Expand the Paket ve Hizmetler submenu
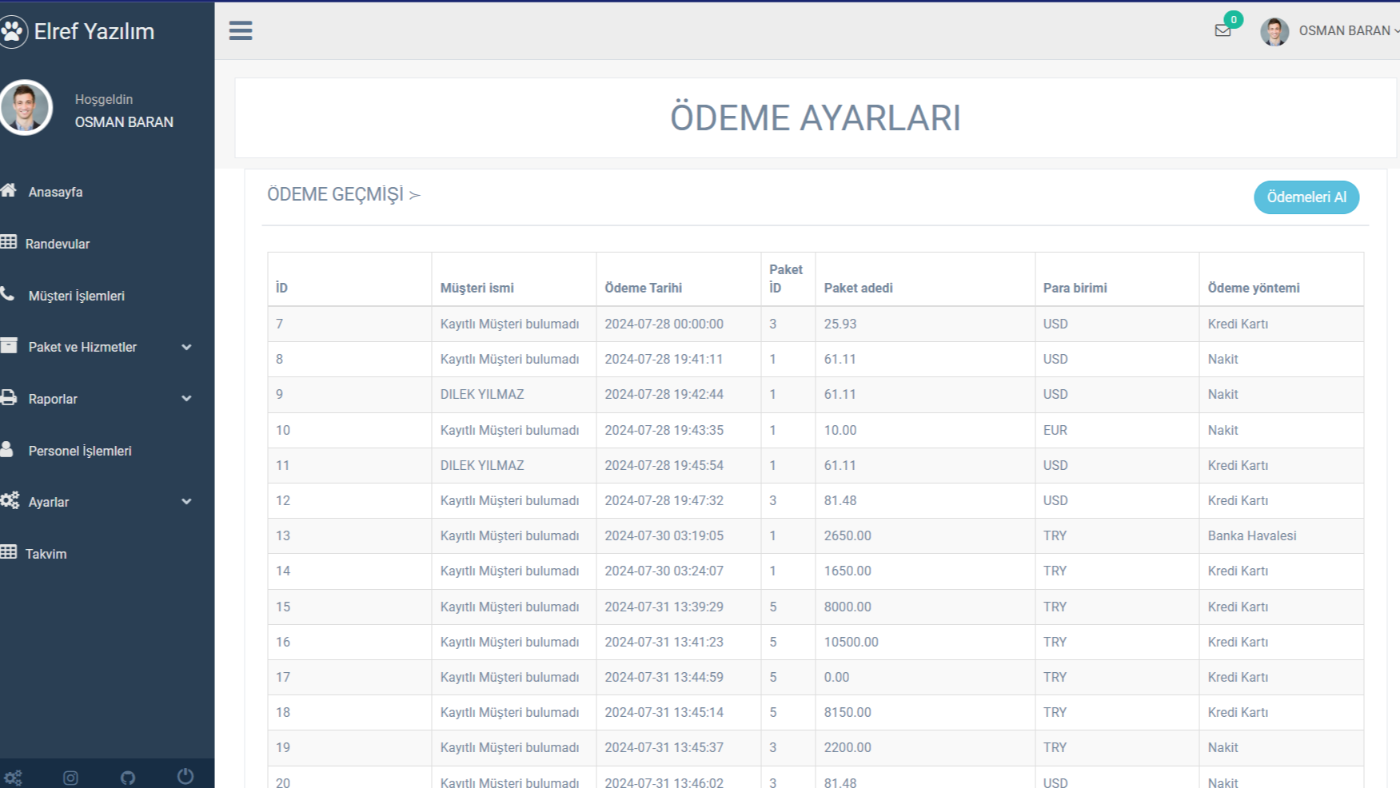Image resolution: width=1400 pixels, height=788 pixels. point(186,347)
